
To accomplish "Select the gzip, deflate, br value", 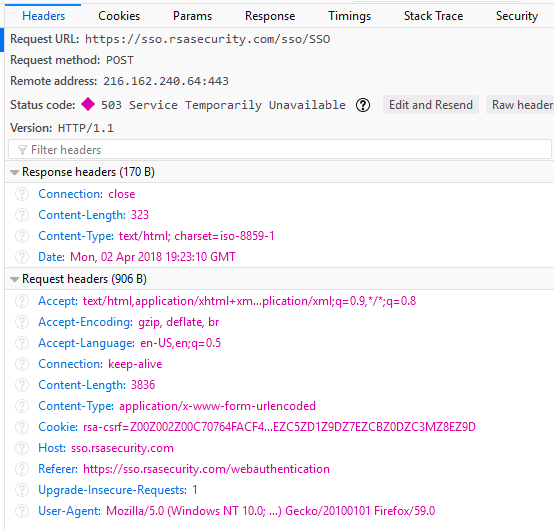I will coord(178,322).
